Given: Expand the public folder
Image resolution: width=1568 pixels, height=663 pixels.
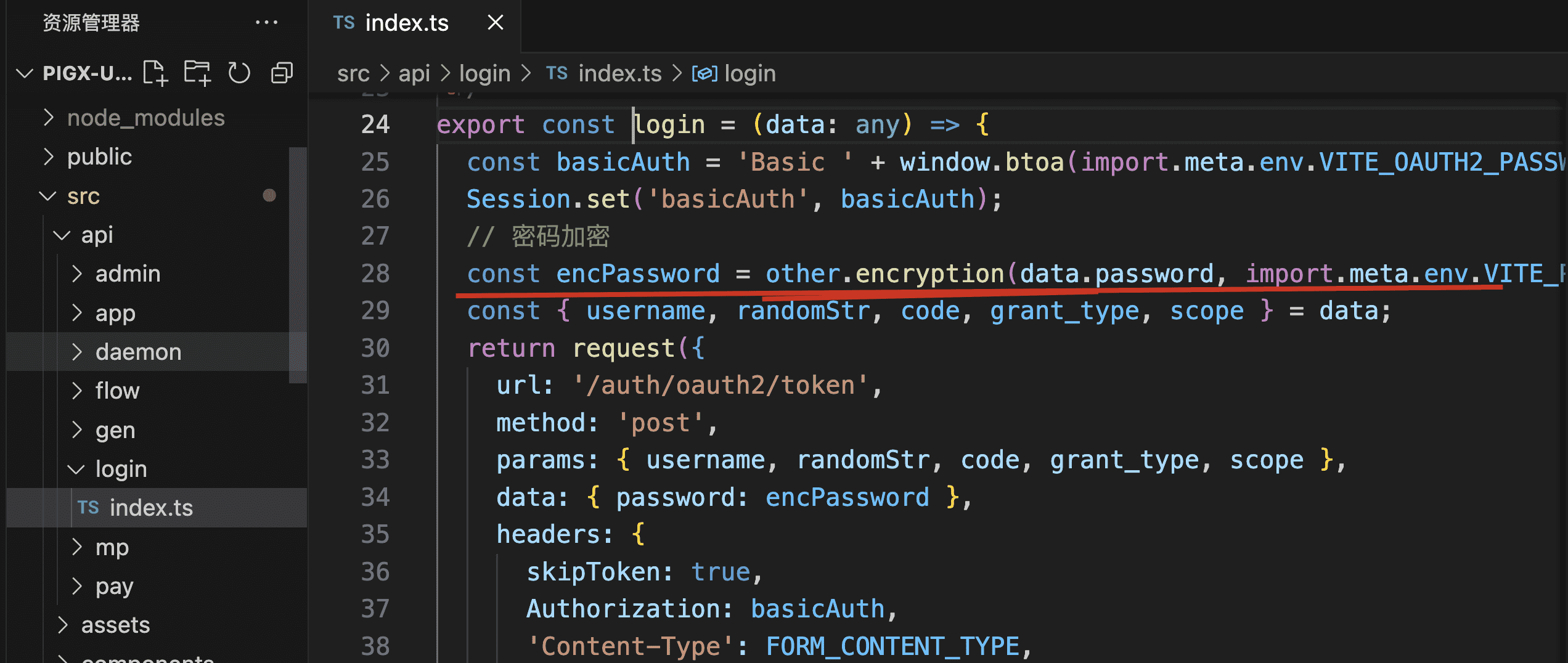Looking at the screenshot, I should [49, 157].
